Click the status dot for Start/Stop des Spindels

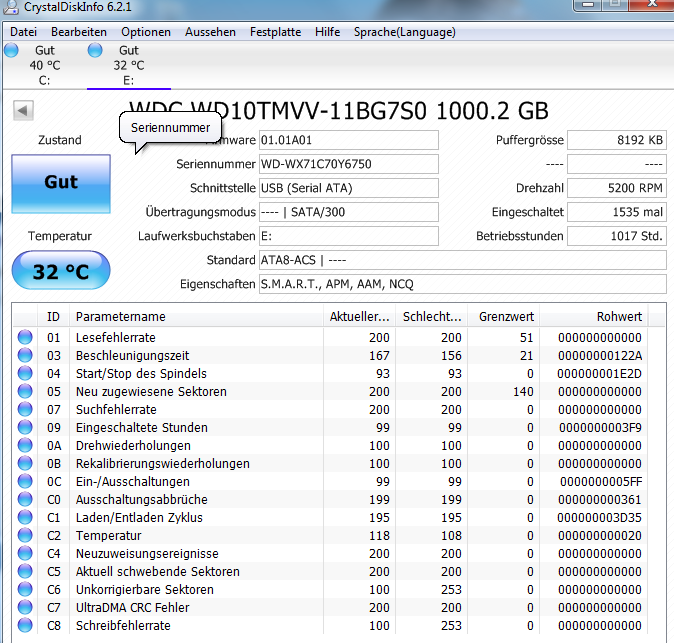(x=25, y=373)
